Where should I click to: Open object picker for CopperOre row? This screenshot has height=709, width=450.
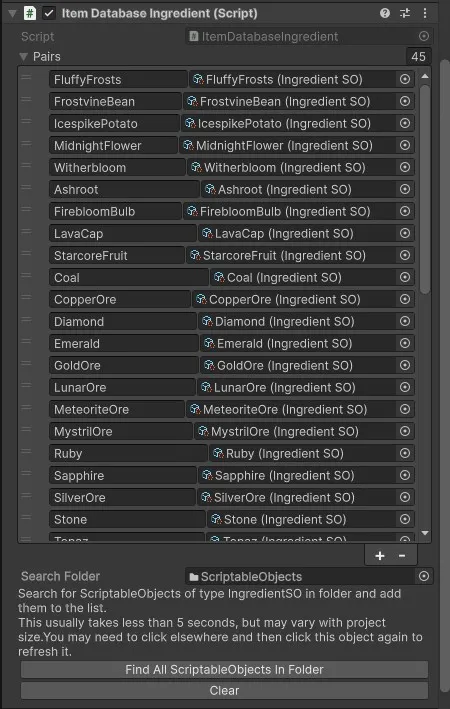[x=405, y=299]
